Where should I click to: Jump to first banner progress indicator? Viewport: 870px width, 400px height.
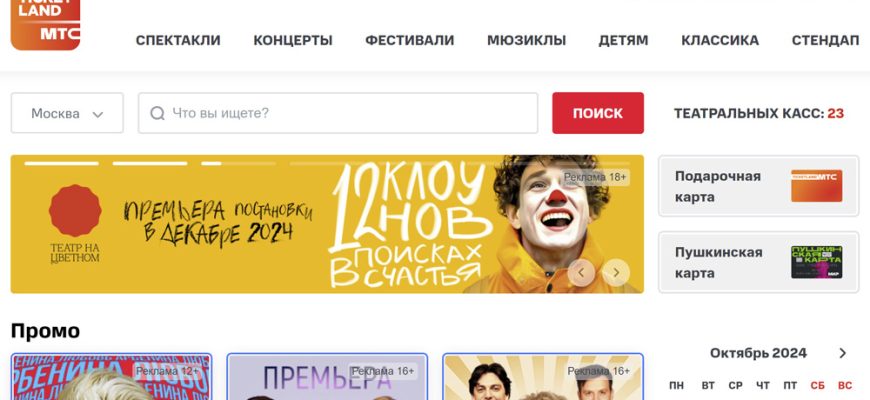tap(62, 164)
